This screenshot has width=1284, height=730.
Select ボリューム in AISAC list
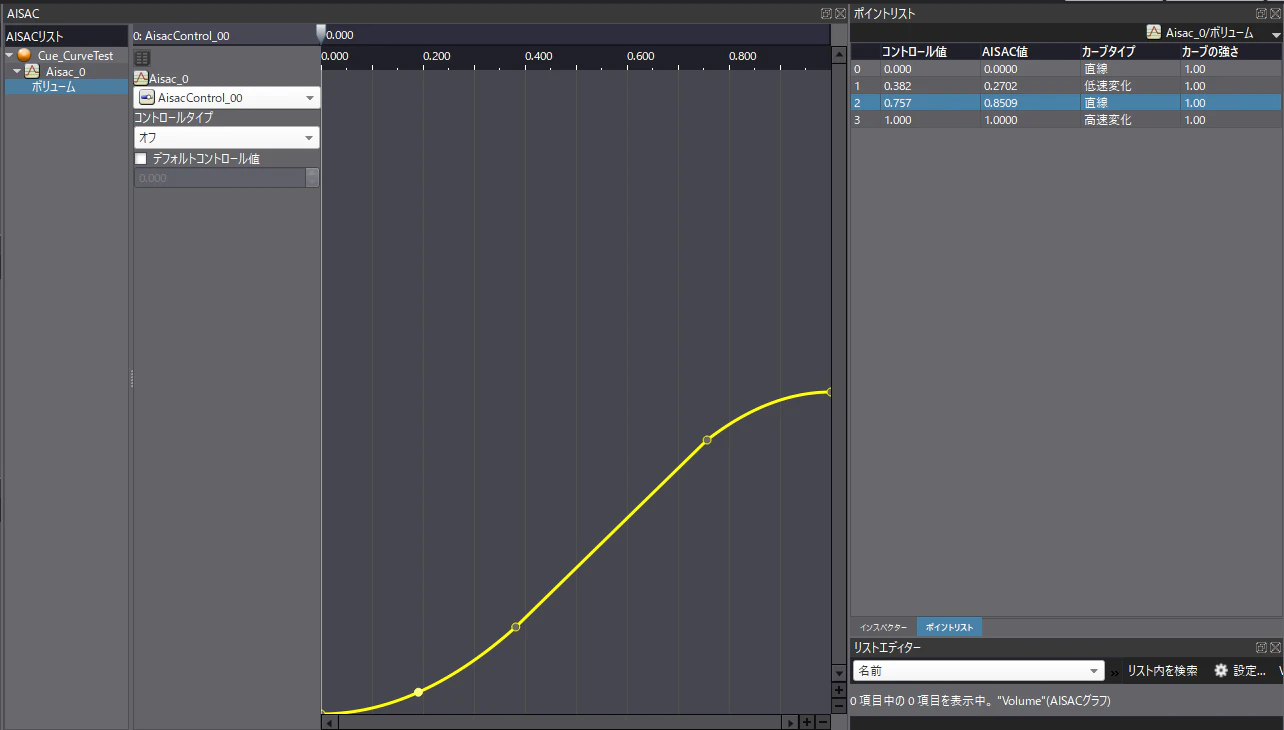click(x=66, y=87)
